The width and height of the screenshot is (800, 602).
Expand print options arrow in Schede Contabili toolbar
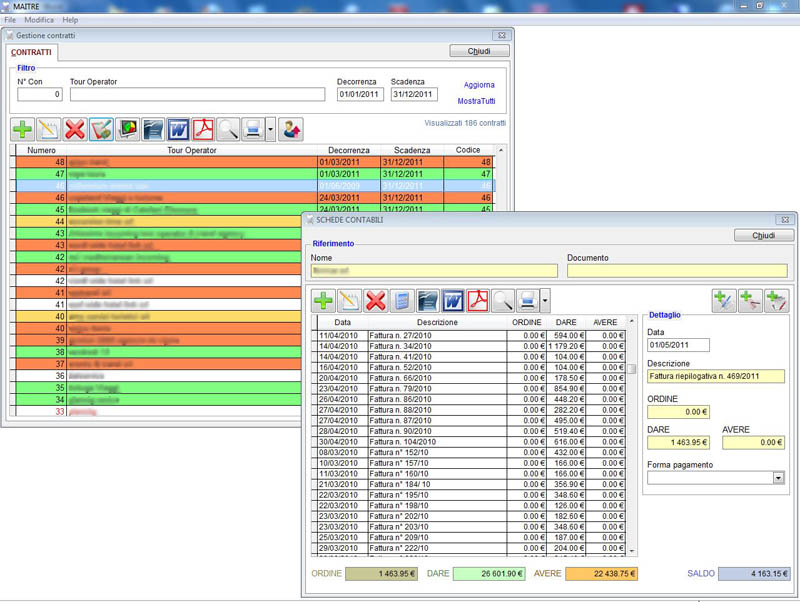(x=544, y=300)
